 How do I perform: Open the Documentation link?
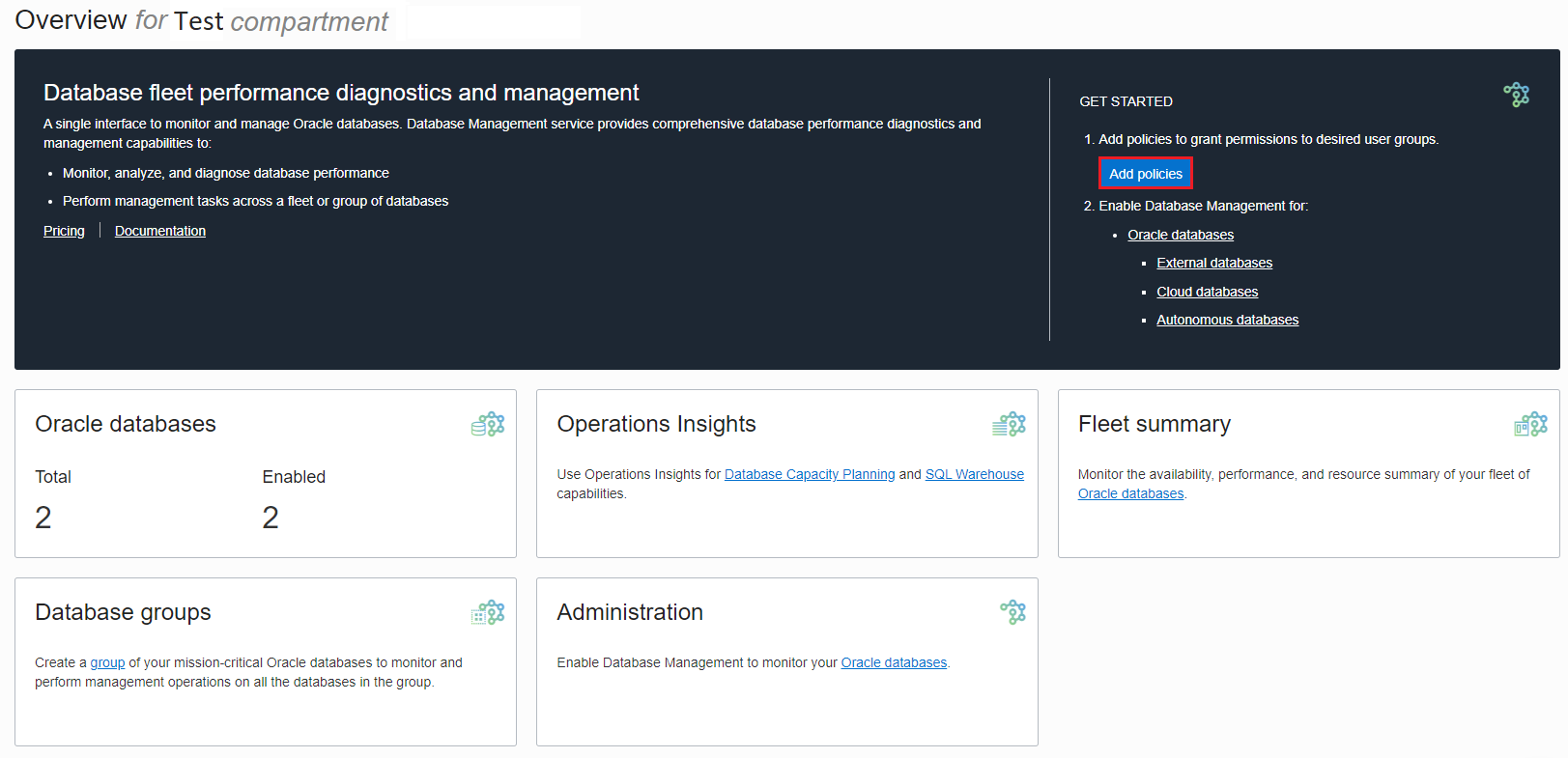point(160,231)
